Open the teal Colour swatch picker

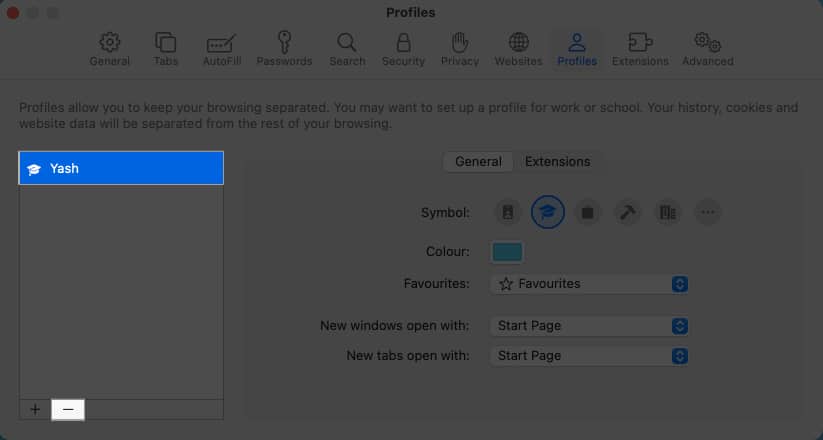[507, 252]
